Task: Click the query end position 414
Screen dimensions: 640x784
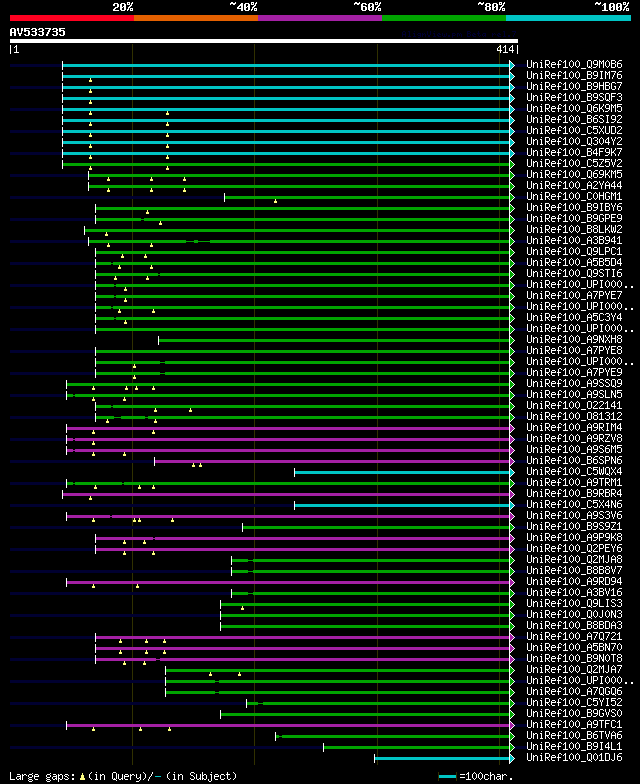Action: [505, 50]
